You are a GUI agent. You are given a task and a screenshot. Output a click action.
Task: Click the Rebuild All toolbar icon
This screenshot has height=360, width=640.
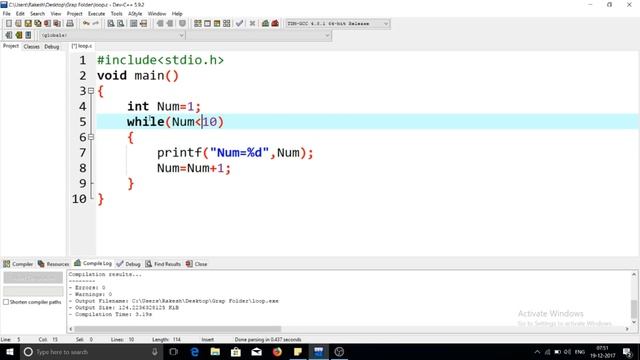227,24
